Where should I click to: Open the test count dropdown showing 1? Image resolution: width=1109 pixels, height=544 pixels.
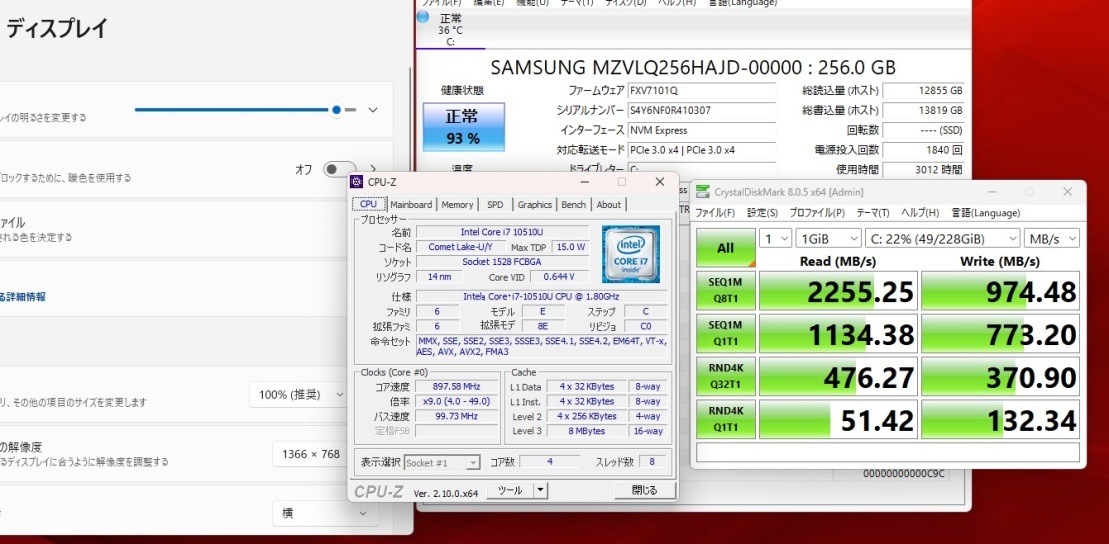pyautogui.click(x=777, y=239)
